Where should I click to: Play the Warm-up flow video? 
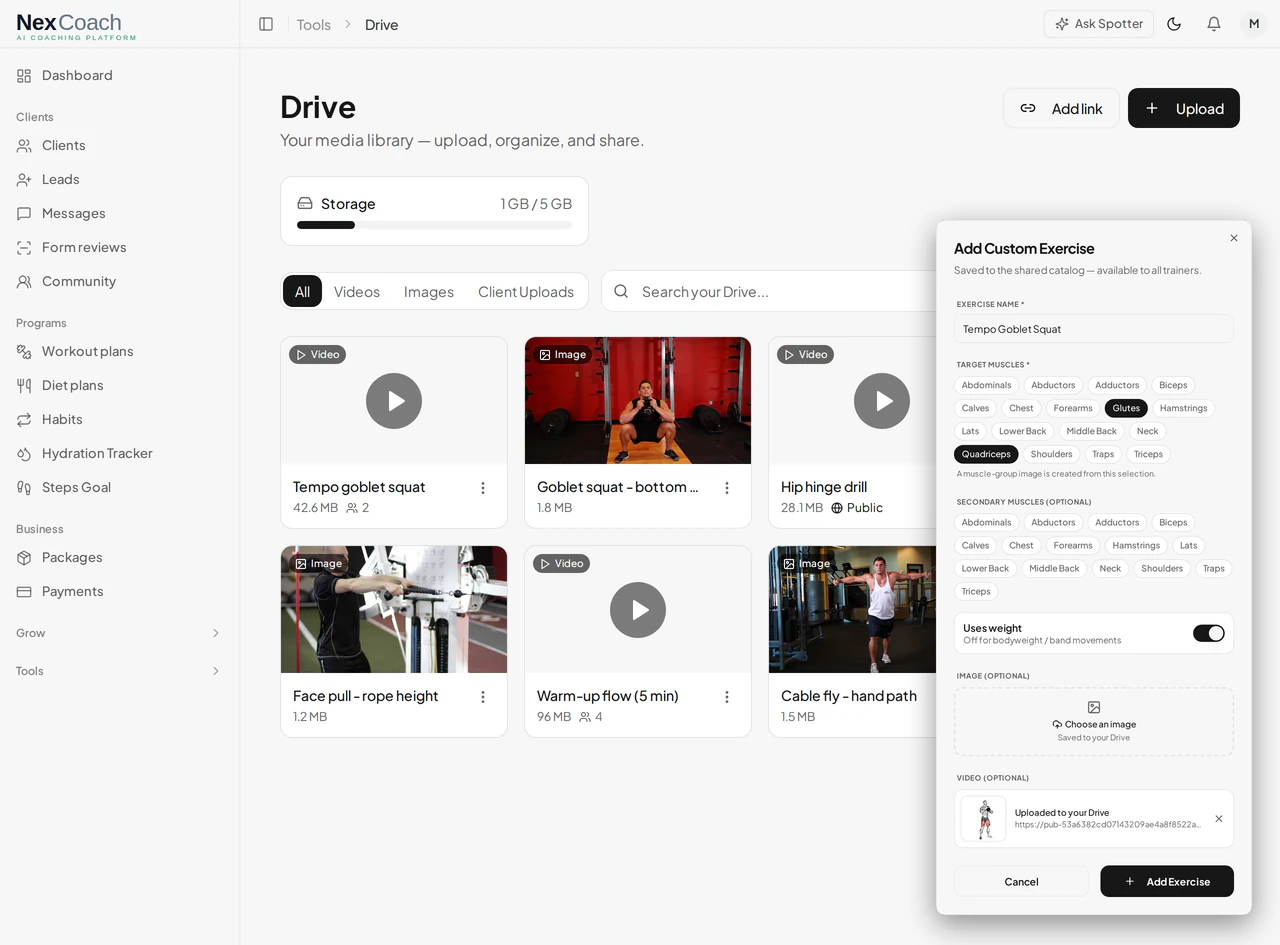click(638, 610)
